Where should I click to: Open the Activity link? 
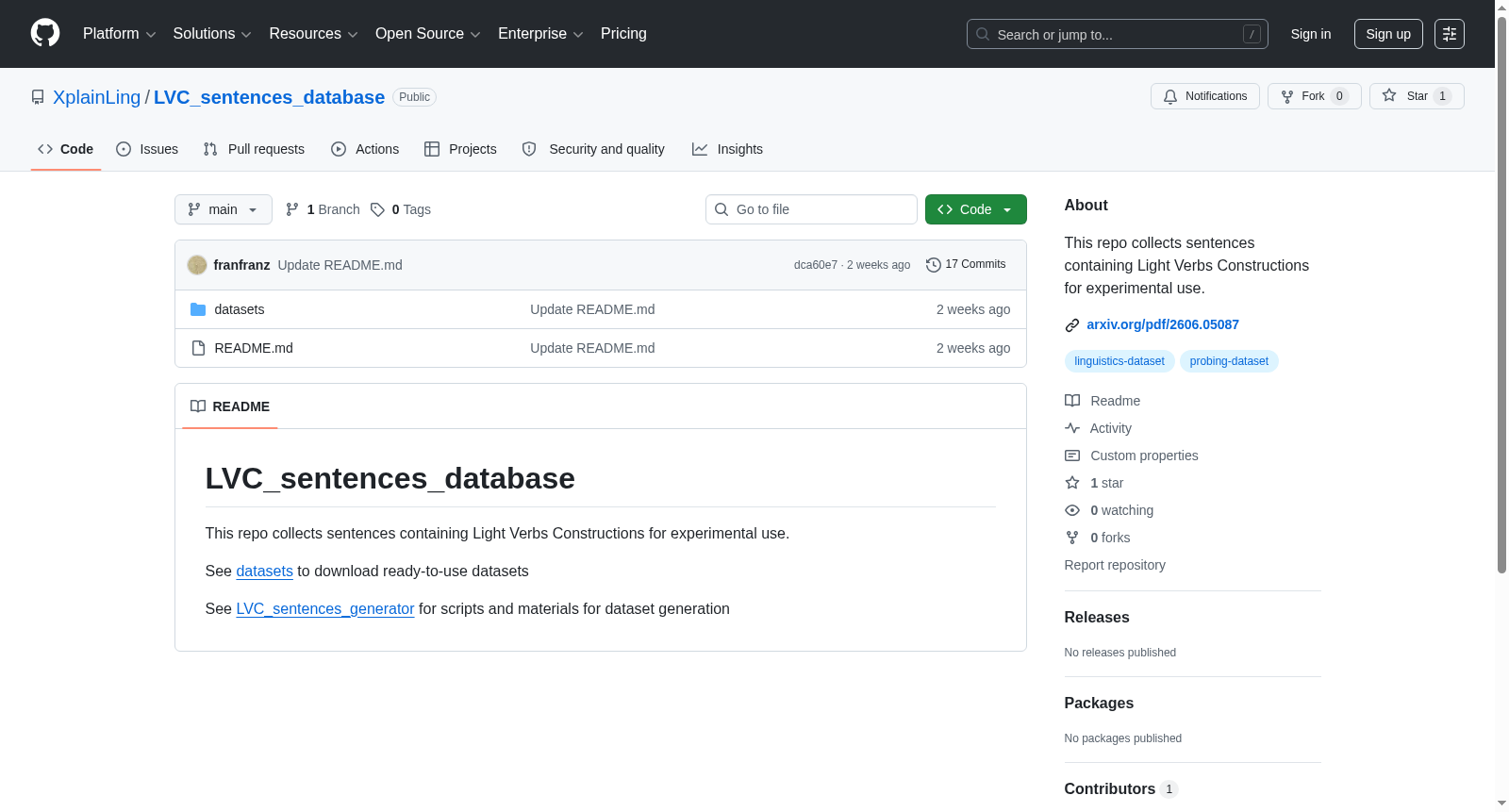point(1098,428)
